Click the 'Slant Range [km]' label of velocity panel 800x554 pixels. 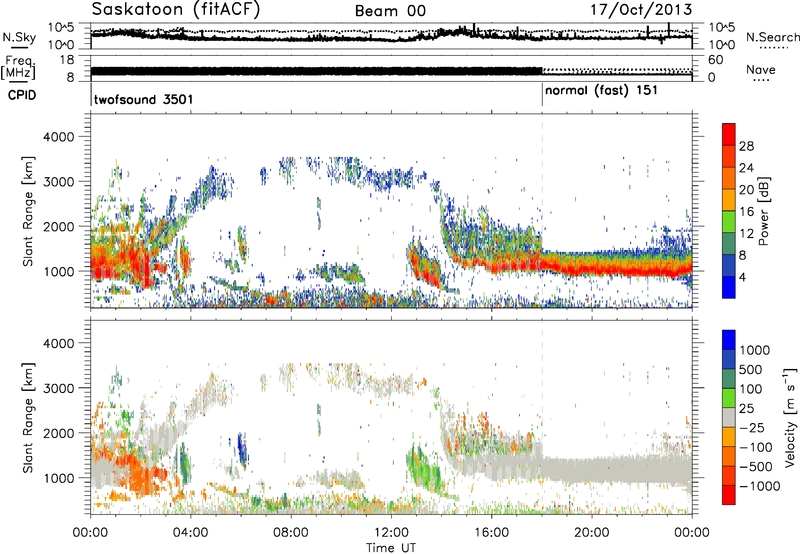(x=28, y=417)
